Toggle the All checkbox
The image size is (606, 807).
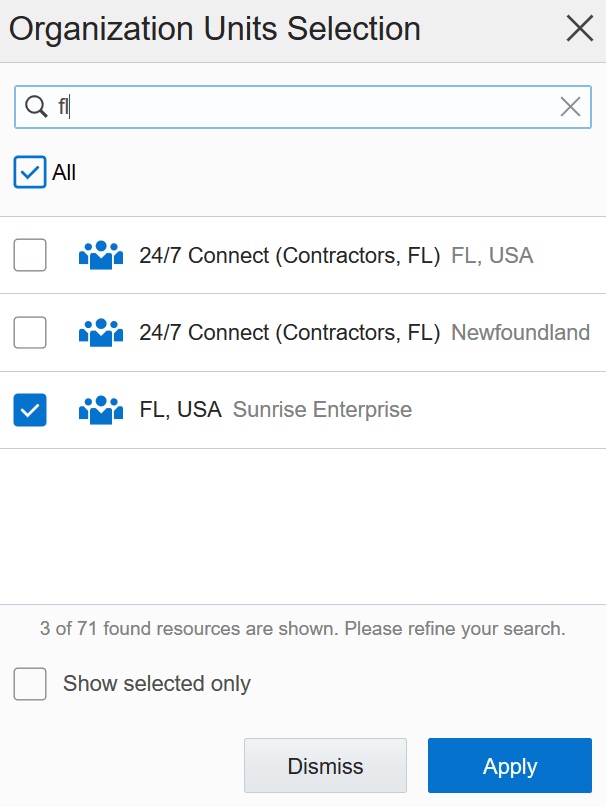30,172
